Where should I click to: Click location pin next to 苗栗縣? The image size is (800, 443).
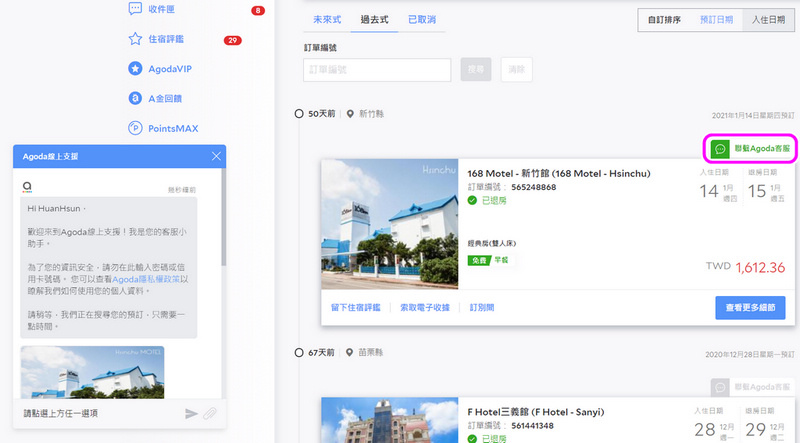pos(349,352)
